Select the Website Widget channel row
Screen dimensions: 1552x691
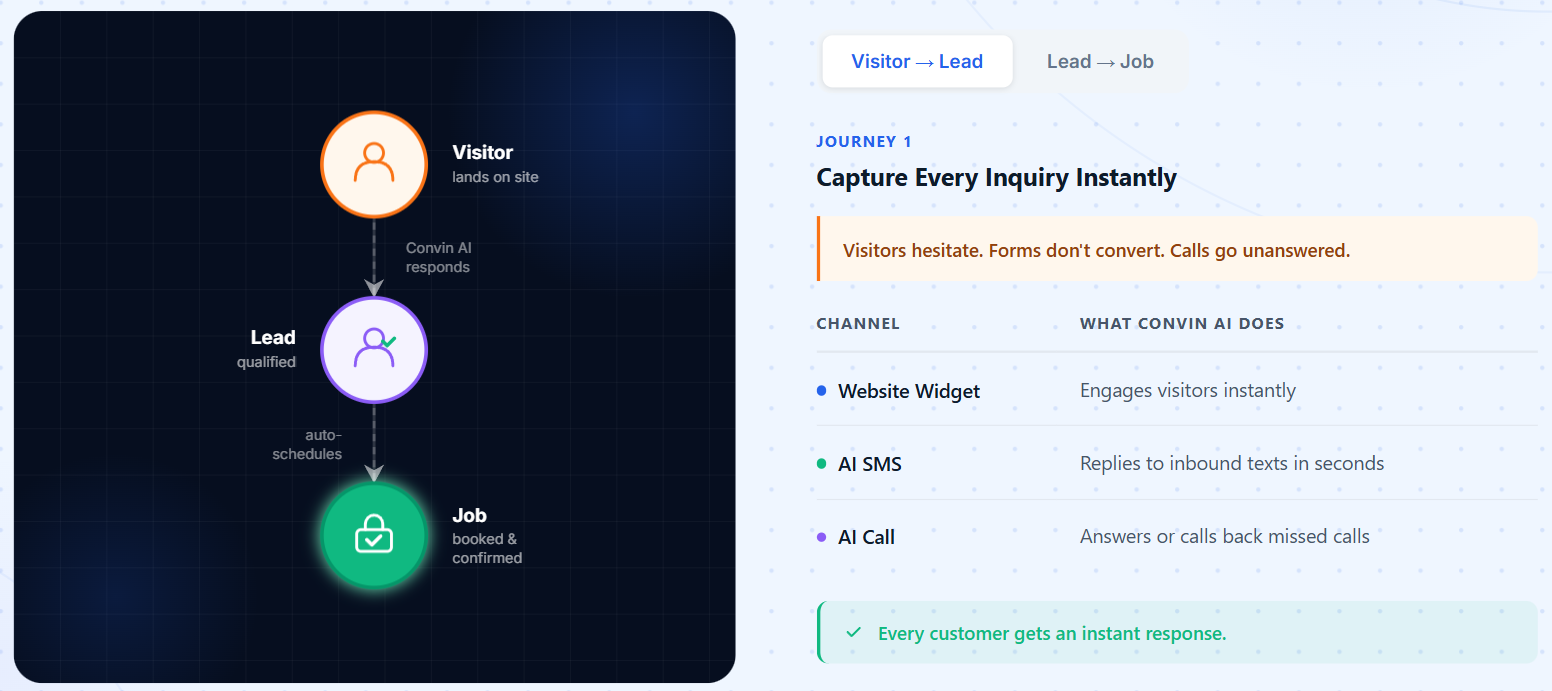pyautogui.click(x=1177, y=391)
